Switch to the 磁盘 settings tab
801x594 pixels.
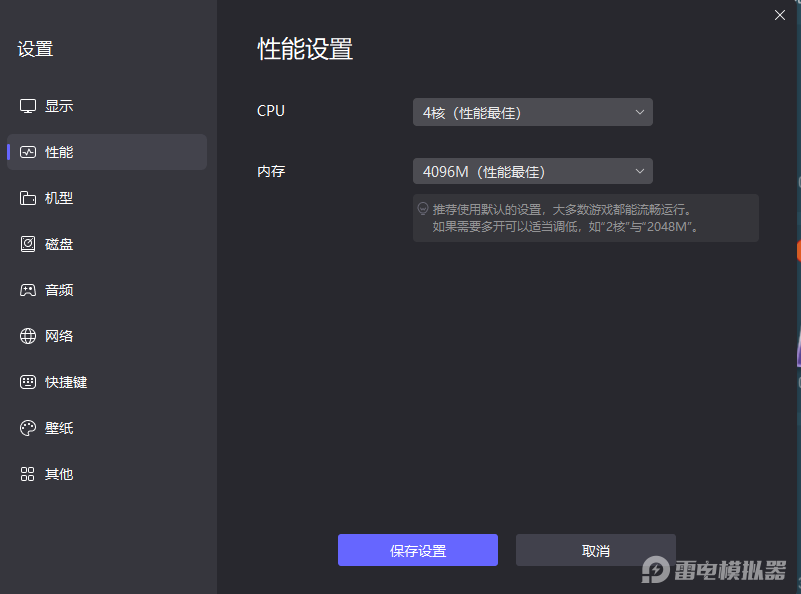tap(58, 243)
